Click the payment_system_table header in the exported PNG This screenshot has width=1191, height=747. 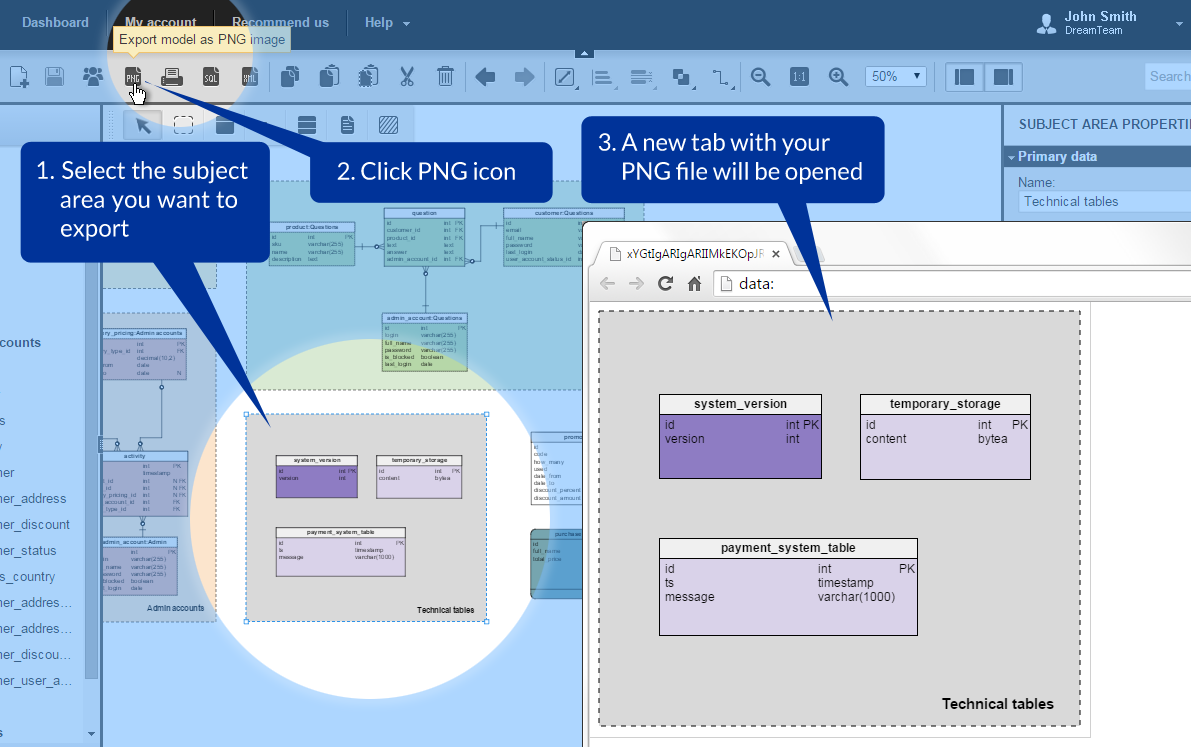coord(788,548)
